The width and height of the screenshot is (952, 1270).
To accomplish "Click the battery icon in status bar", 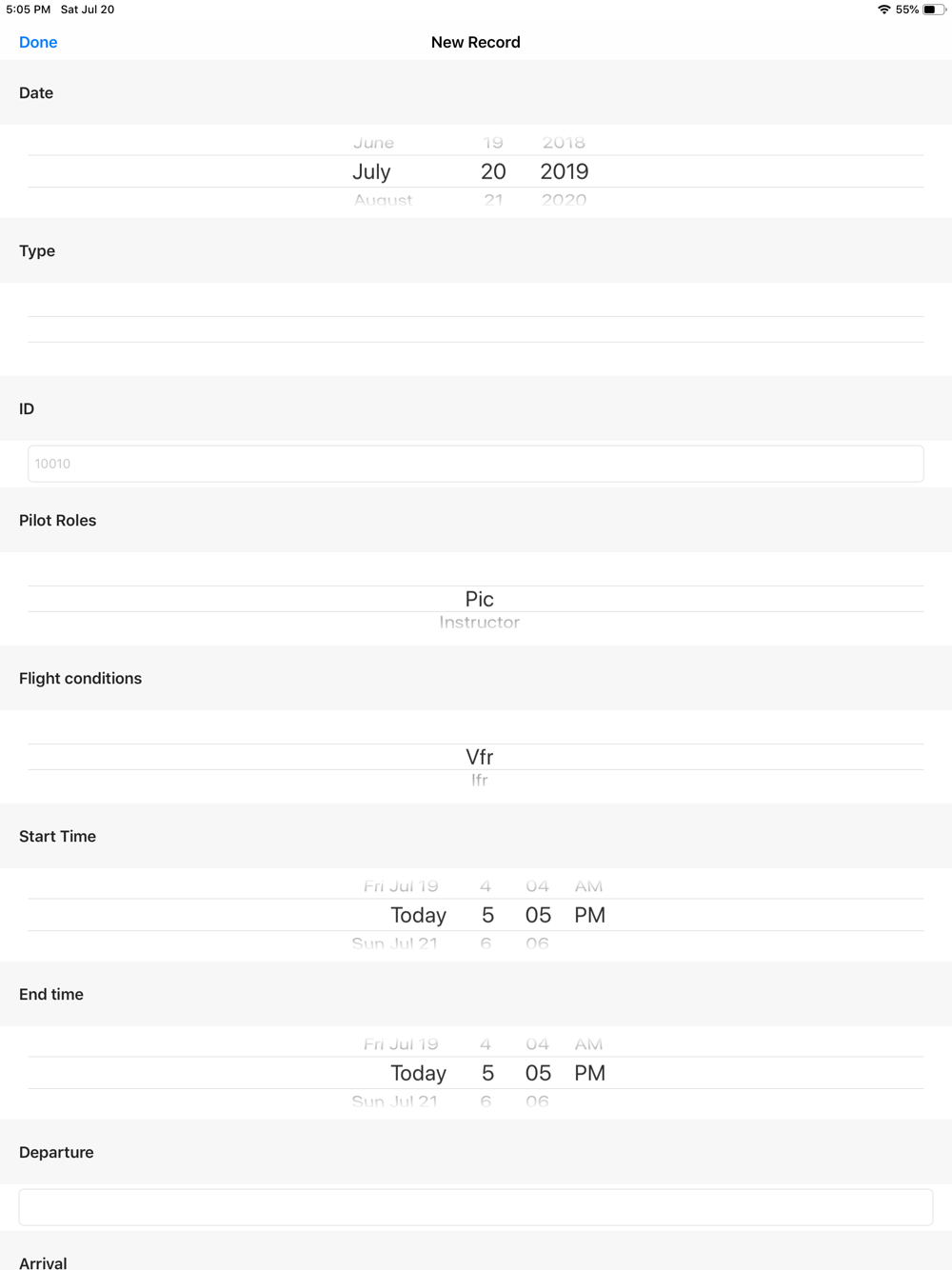I will click(x=934, y=10).
